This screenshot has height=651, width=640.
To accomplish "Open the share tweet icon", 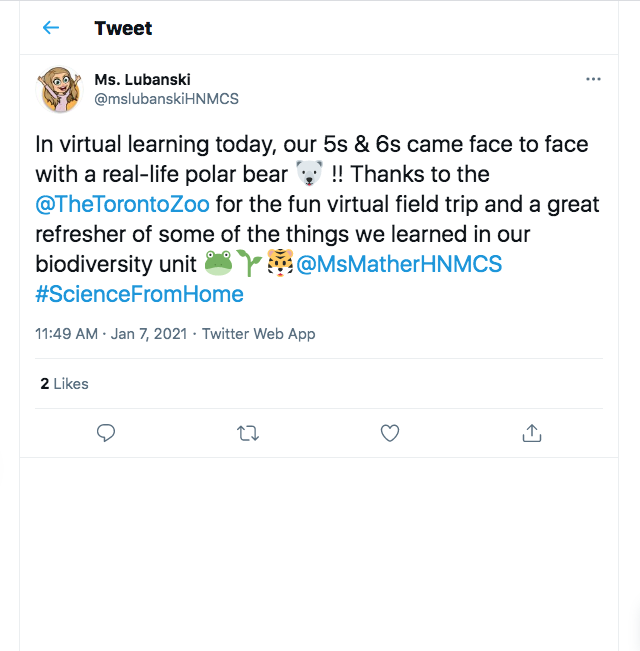I will pyautogui.click(x=532, y=433).
